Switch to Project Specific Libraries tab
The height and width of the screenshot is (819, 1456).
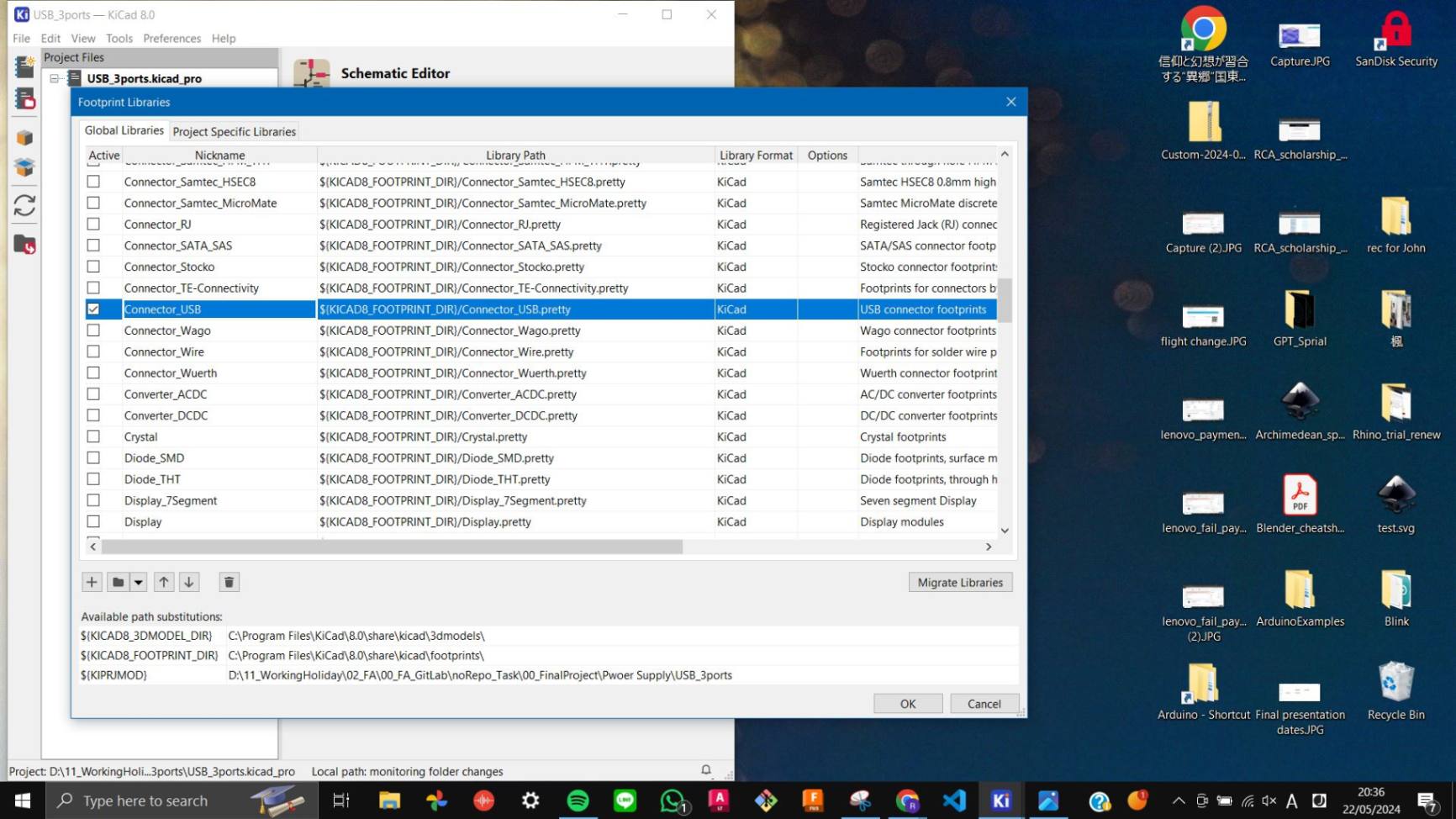coord(234,131)
